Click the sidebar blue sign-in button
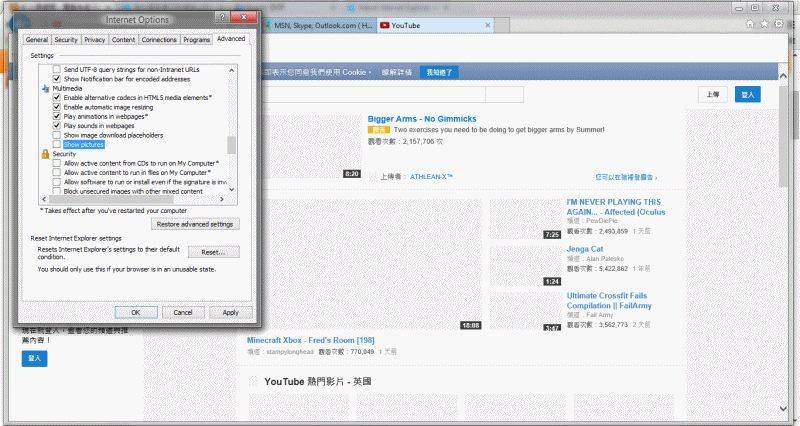The image size is (800, 426). point(35,359)
